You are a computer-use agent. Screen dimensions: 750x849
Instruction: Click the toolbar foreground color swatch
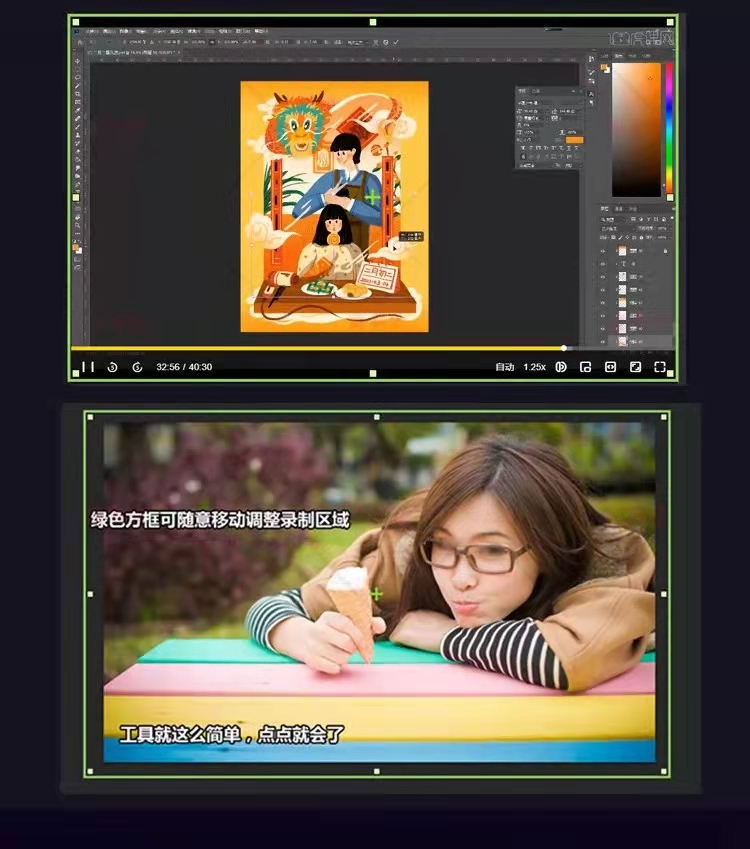[x=75, y=247]
